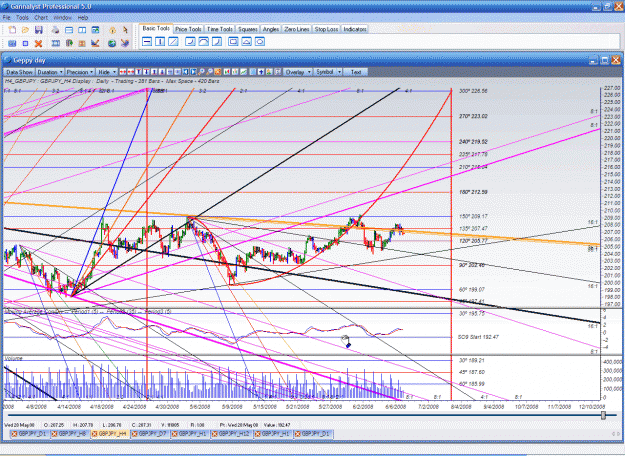Click the New document icon
Screen dimensions: 625x456
[x=12, y=30]
